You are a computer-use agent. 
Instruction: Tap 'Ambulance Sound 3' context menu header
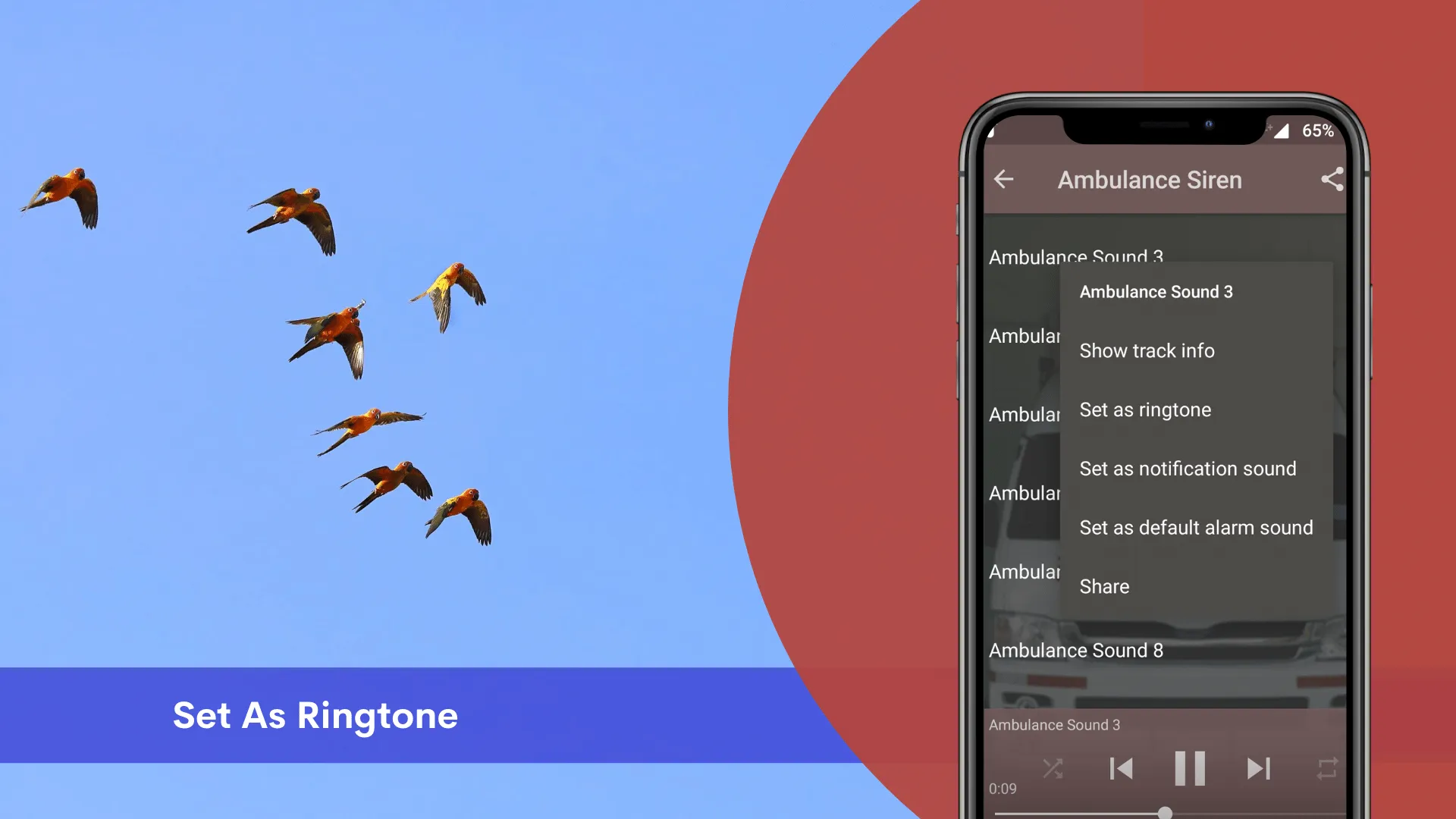[x=1156, y=291]
